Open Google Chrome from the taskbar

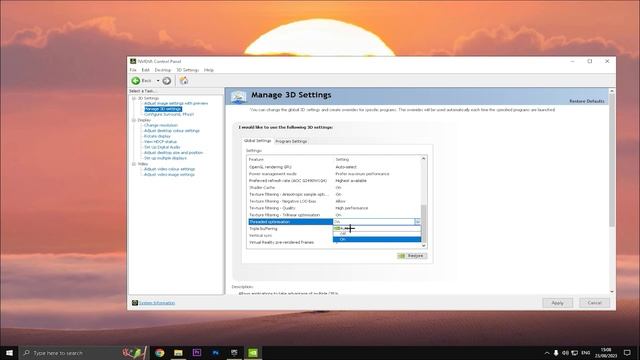[160, 353]
